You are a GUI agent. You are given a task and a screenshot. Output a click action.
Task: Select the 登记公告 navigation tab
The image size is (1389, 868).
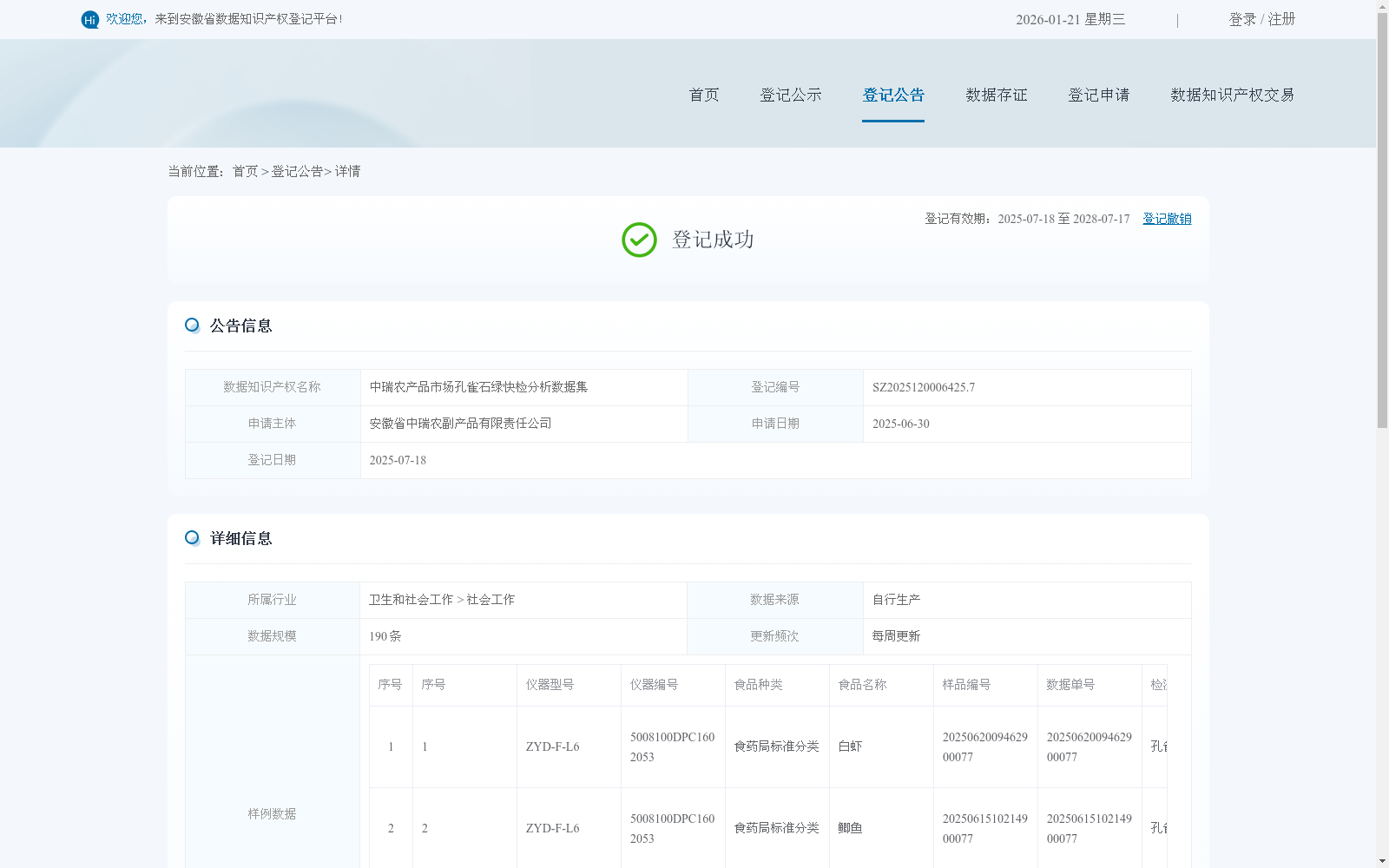click(893, 95)
